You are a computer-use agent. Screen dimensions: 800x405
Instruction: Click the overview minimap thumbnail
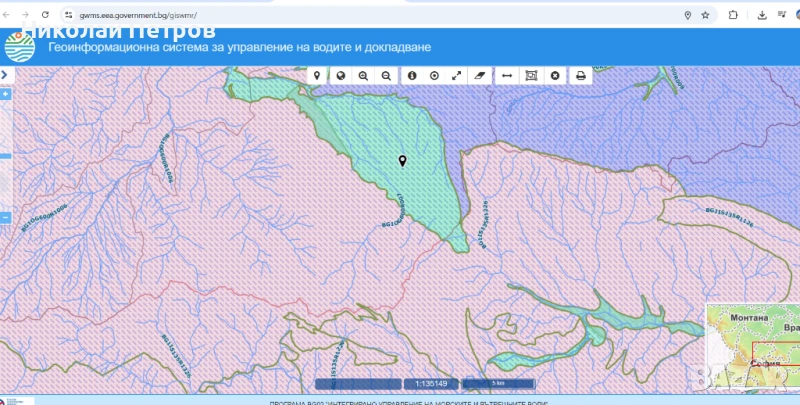coord(752,345)
